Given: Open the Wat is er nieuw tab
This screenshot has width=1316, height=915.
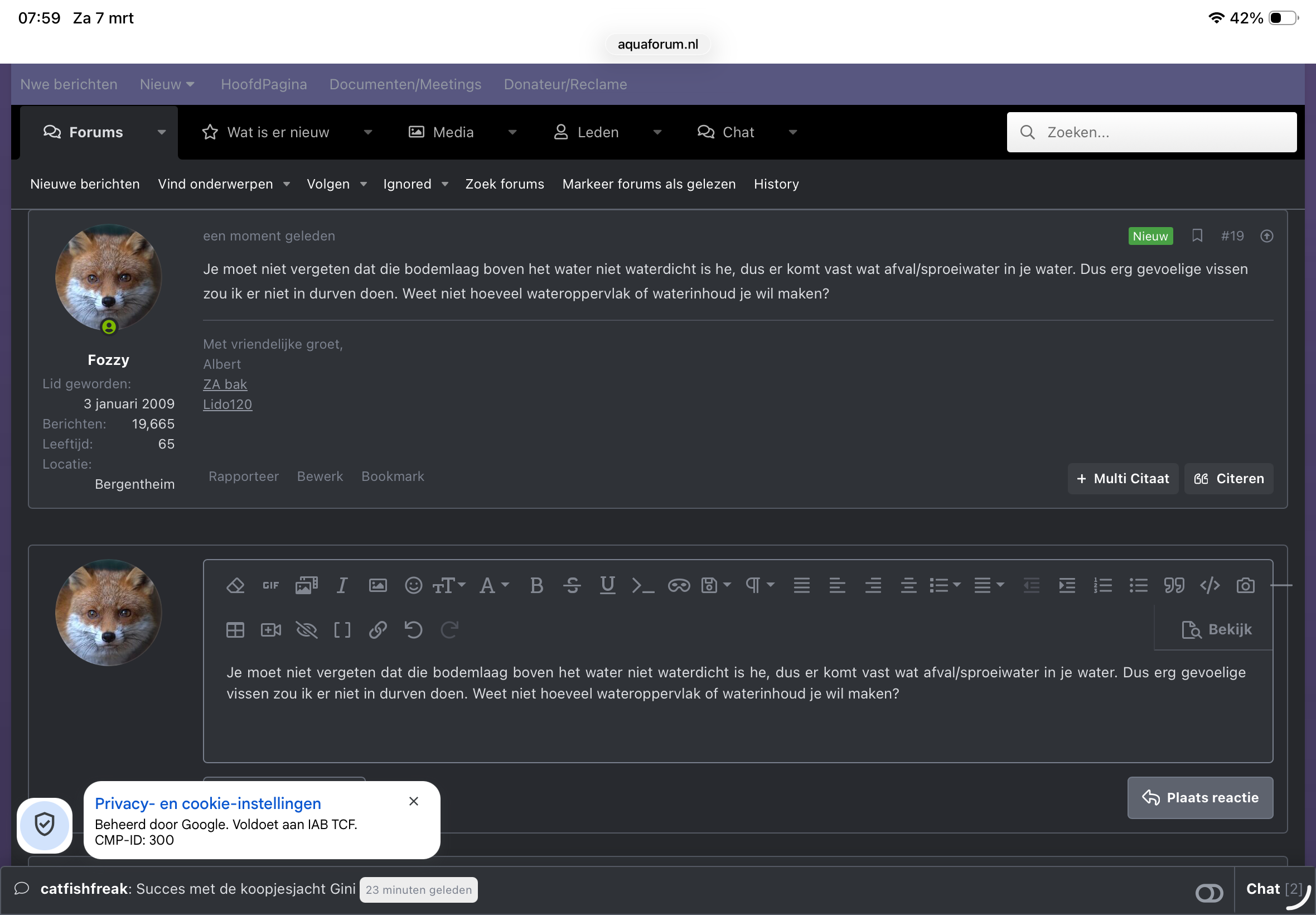Looking at the screenshot, I should tap(278, 132).
